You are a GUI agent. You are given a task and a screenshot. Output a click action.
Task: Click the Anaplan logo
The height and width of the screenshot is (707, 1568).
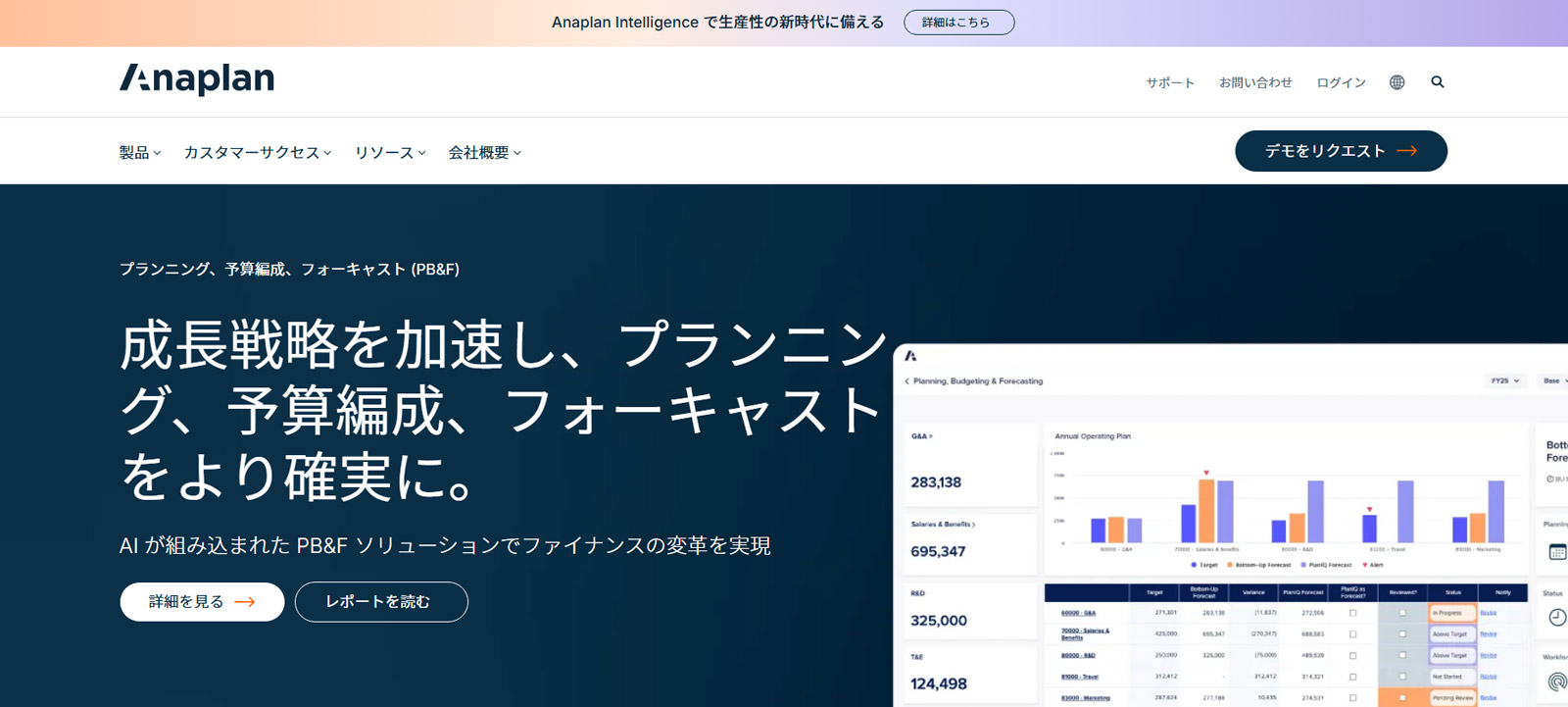(x=197, y=79)
